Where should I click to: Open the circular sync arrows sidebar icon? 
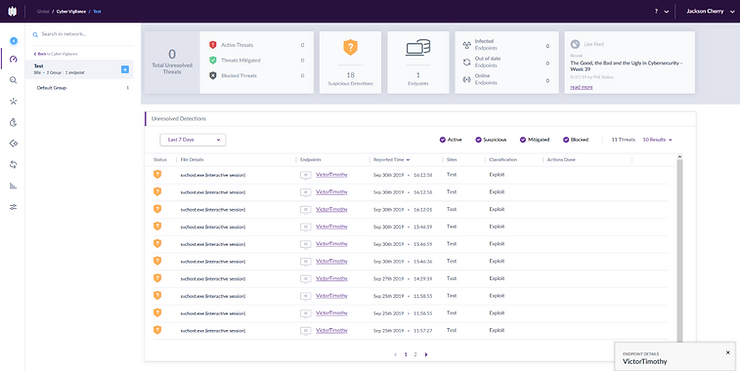(13, 164)
